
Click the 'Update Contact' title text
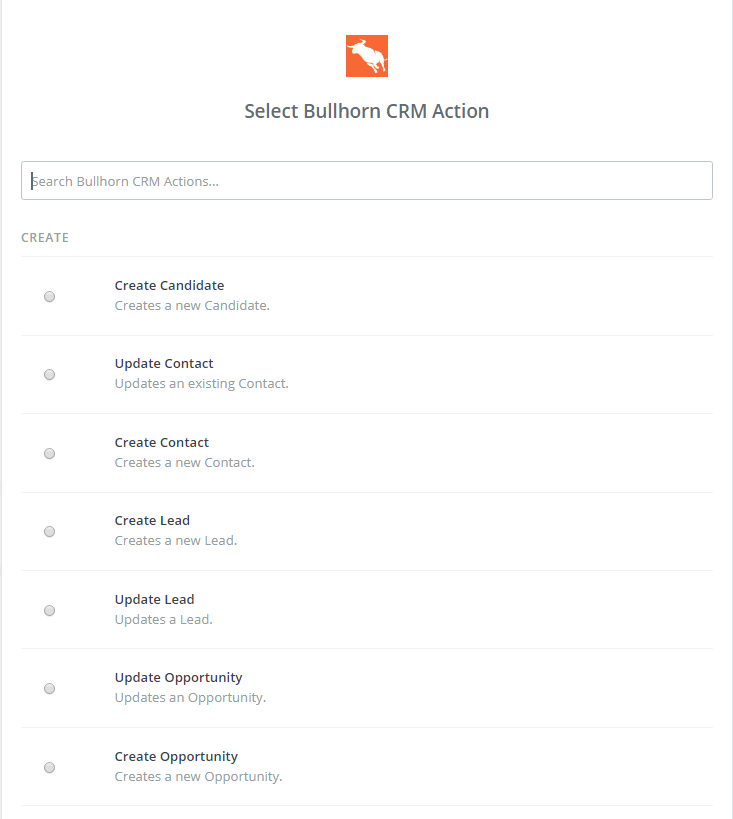tap(164, 364)
